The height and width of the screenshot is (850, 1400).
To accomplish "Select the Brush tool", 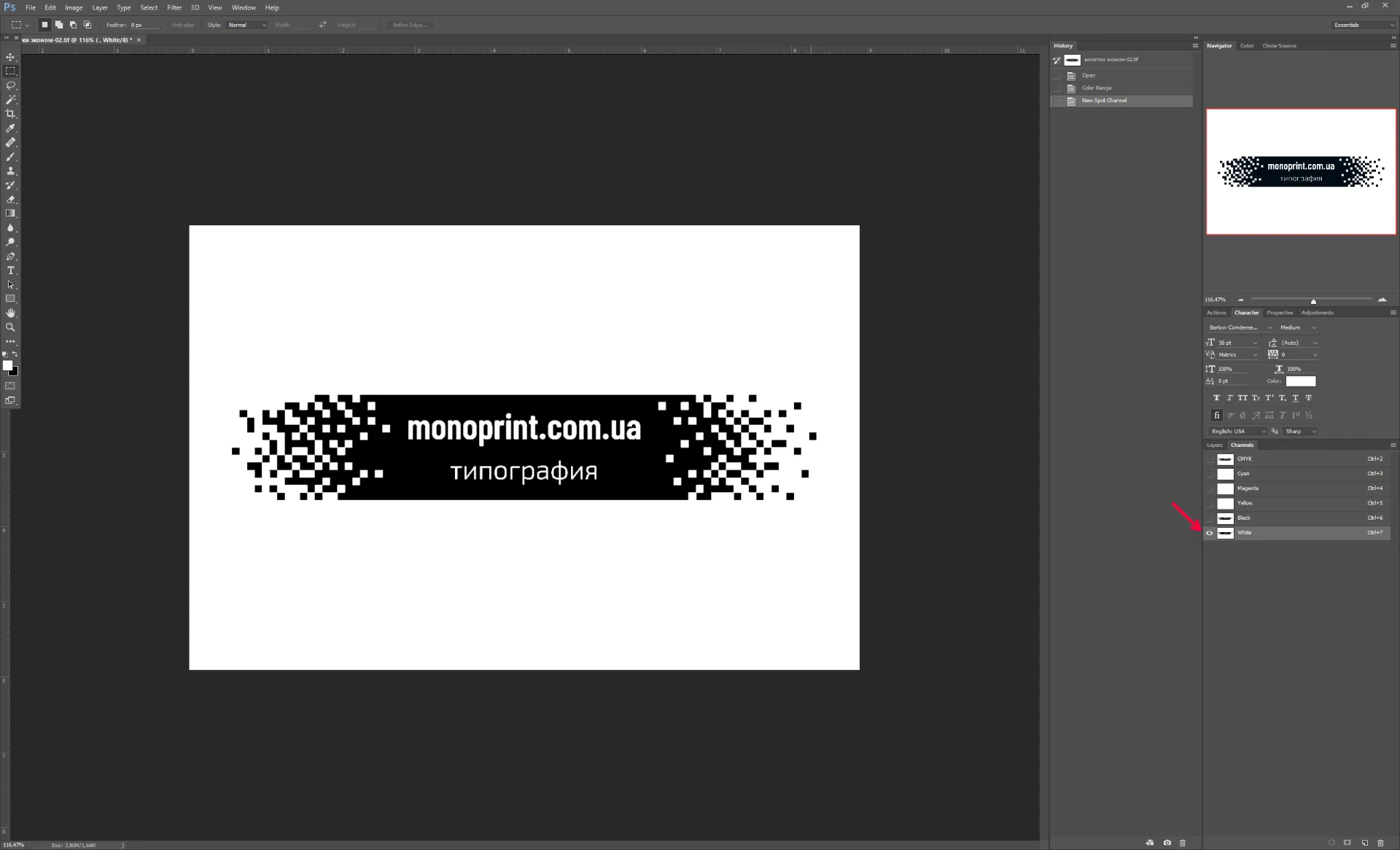I will 10,157.
